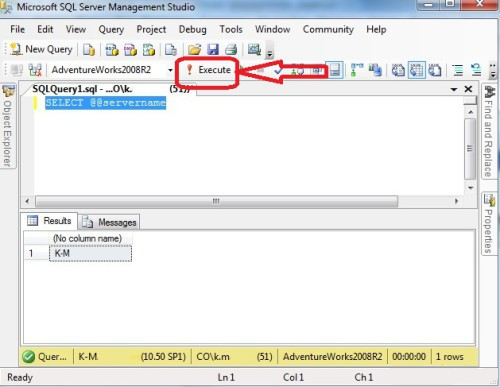
Task: Open a Database Engine Query
Action: (89, 50)
